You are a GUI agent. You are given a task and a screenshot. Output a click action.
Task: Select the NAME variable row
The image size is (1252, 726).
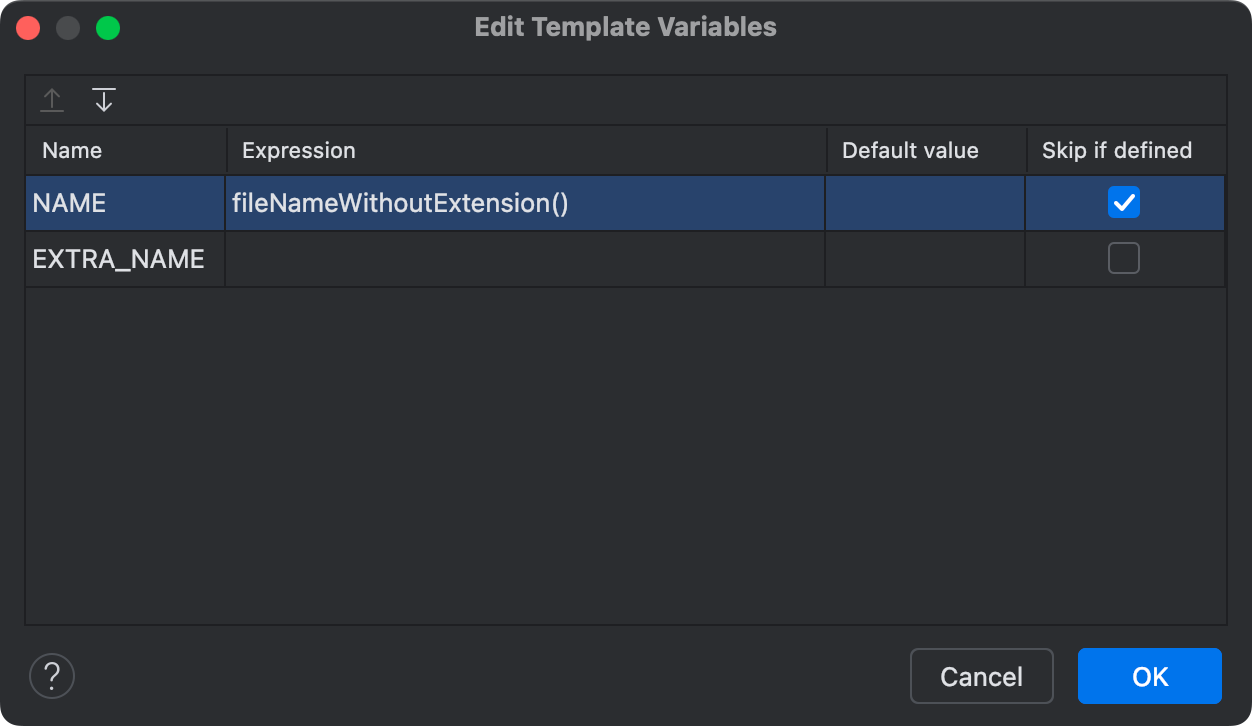tap(625, 203)
